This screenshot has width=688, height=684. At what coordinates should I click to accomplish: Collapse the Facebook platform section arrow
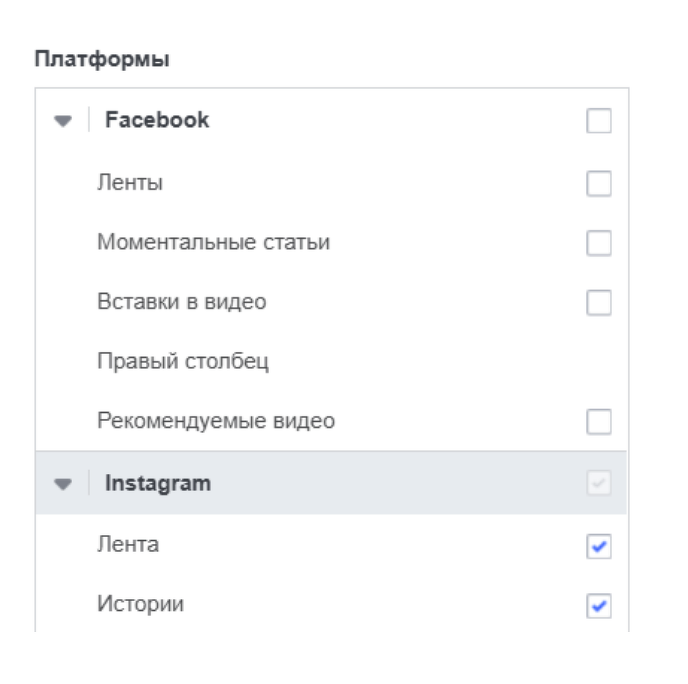[64, 121]
